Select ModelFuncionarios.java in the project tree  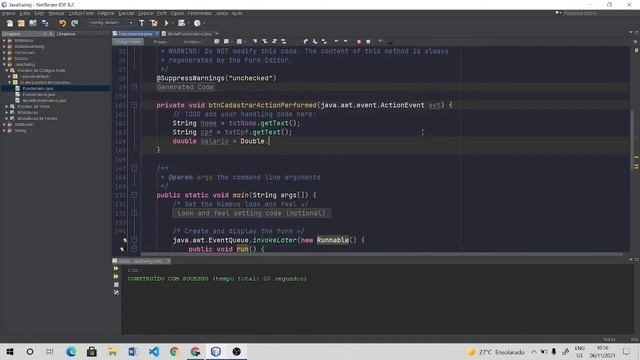[x=44, y=100]
